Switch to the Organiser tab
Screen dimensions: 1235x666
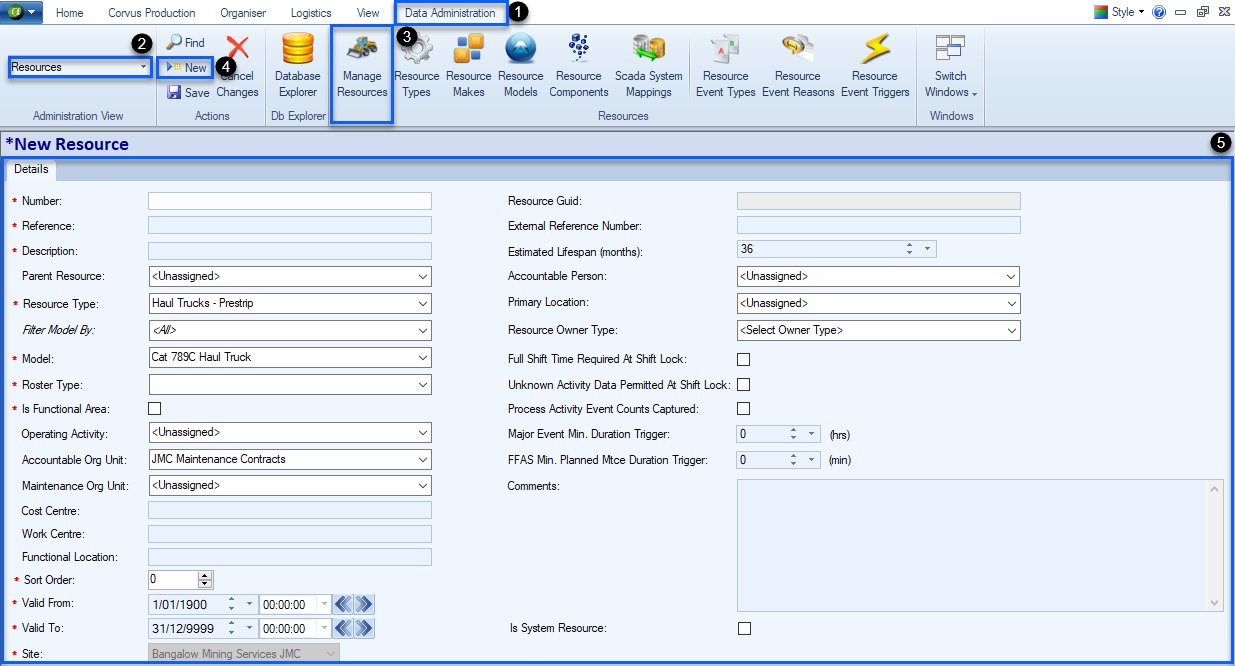pos(244,13)
